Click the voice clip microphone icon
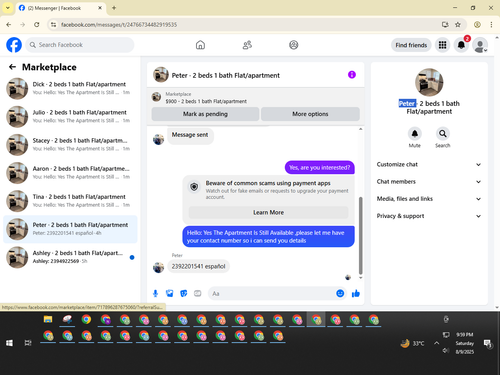The image size is (500, 375). pos(155,293)
